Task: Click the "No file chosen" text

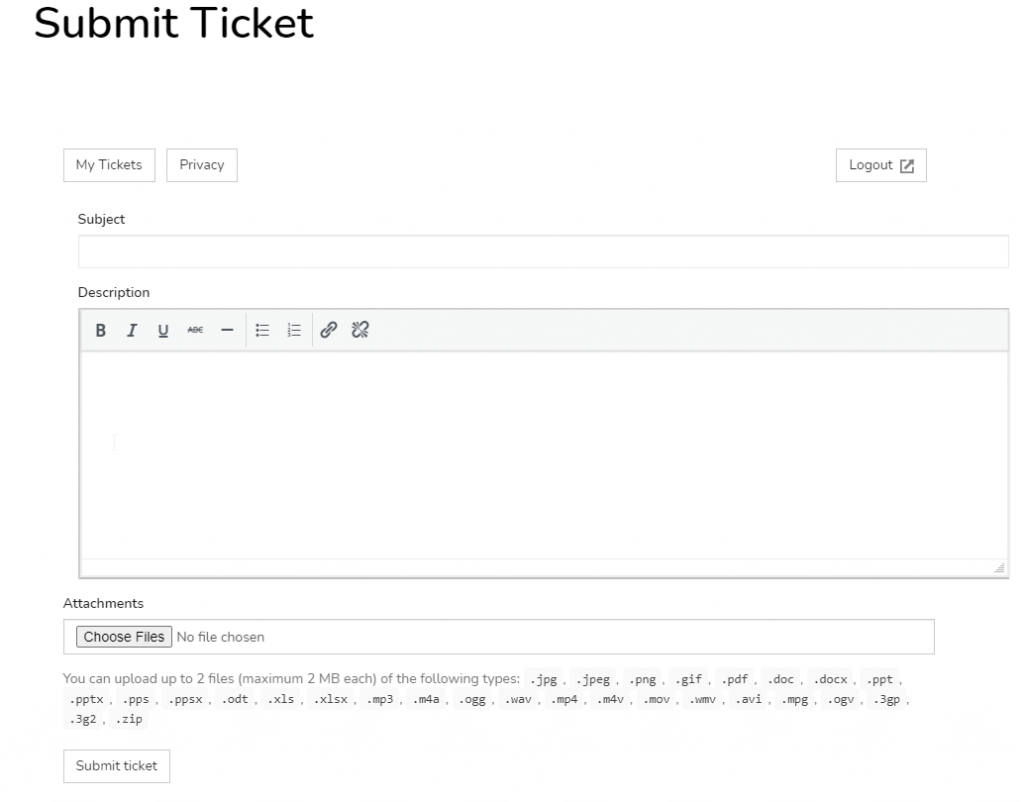Action: [220, 637]
